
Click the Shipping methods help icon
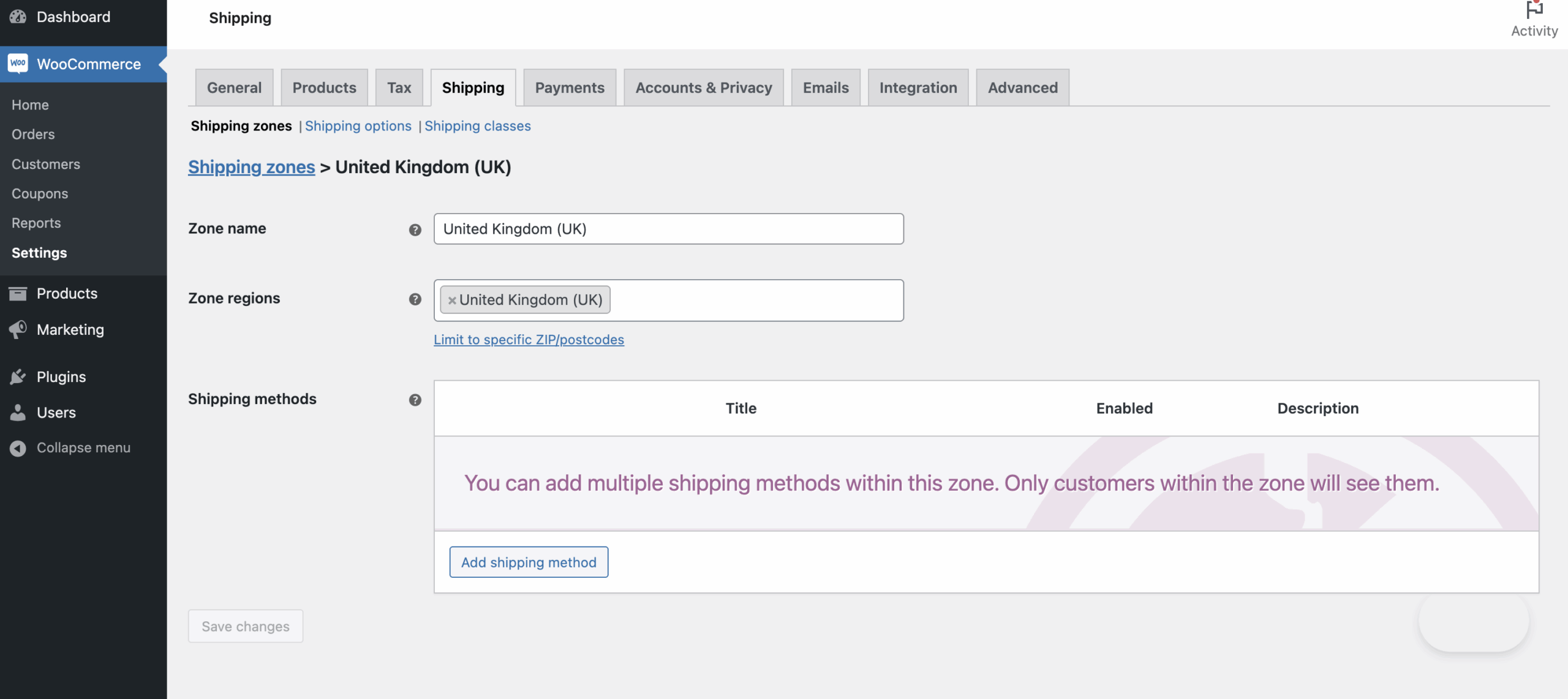coord(416,400)
